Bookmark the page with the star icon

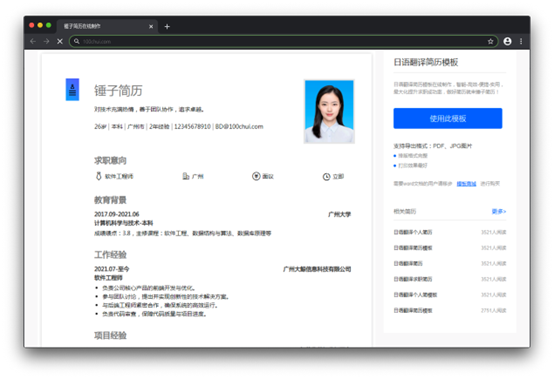pos(490,41)
